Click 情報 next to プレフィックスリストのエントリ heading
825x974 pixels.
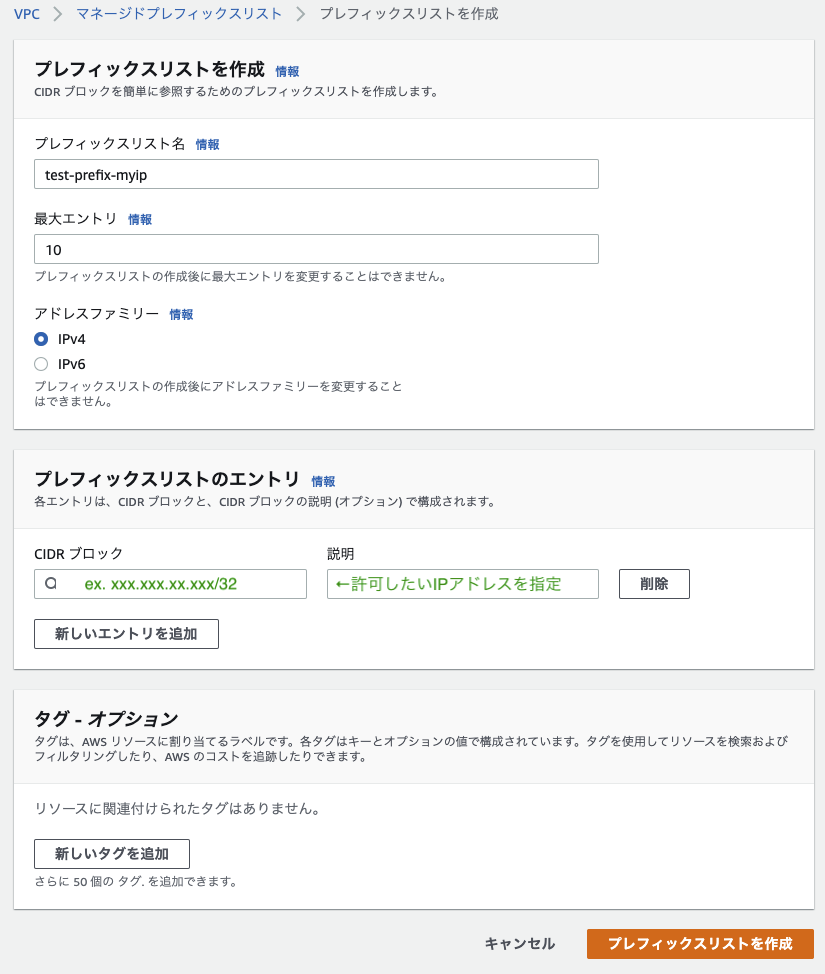(323, 481)
